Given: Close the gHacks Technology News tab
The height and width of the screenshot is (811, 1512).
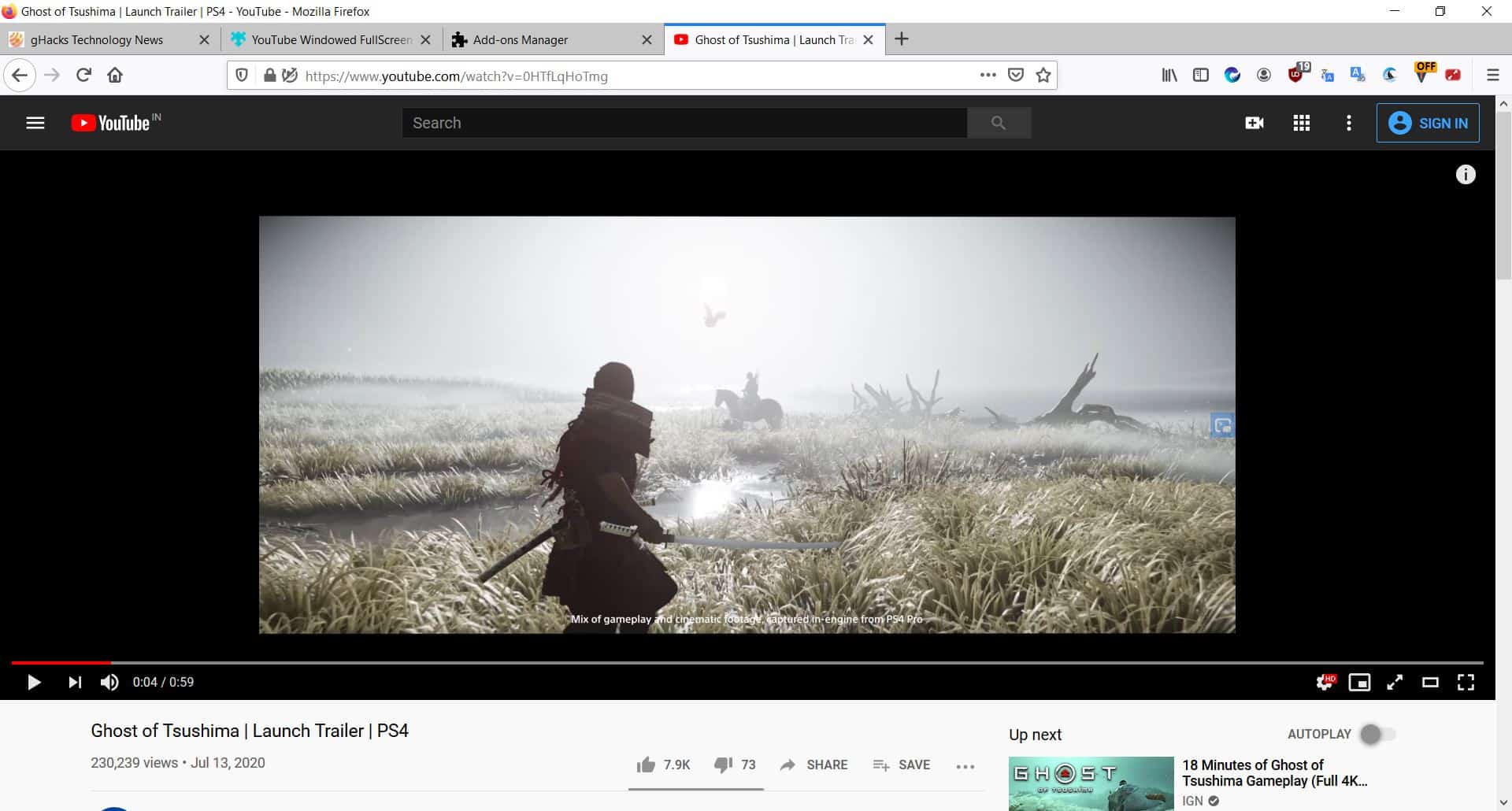Looking at the screenshot, I should (x=204, y=39).
